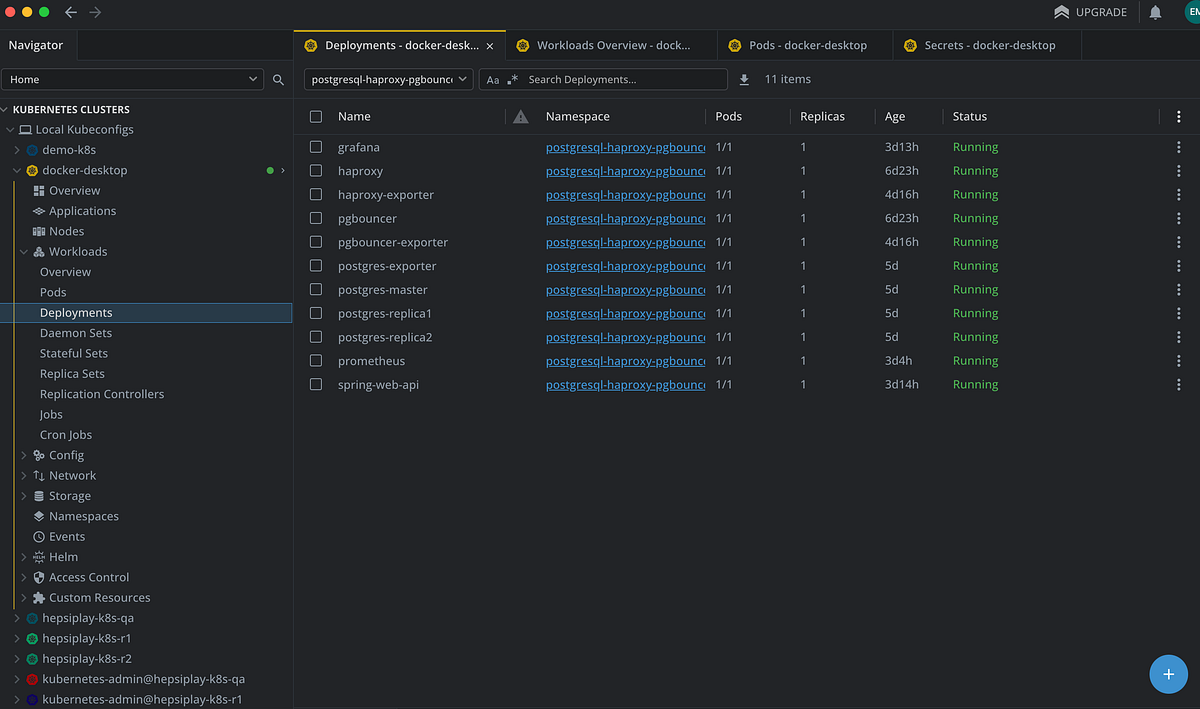Open the kebab menu for the grafana deployment
The height and width of the screenshot is (709, 1200).
[1178, 146]
